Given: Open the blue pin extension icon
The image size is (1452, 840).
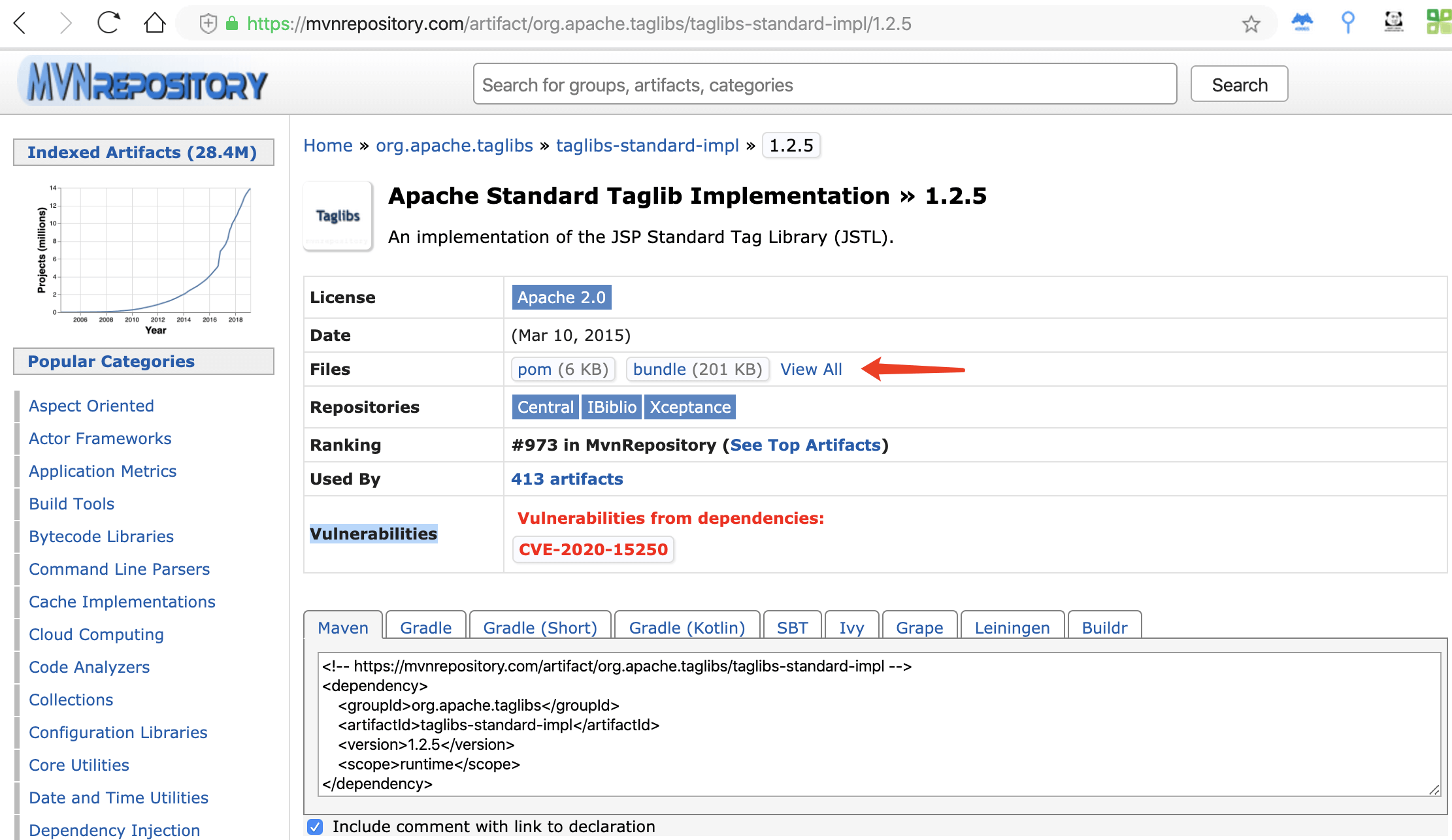Looking at the screenshot, I should (1347, 22).
